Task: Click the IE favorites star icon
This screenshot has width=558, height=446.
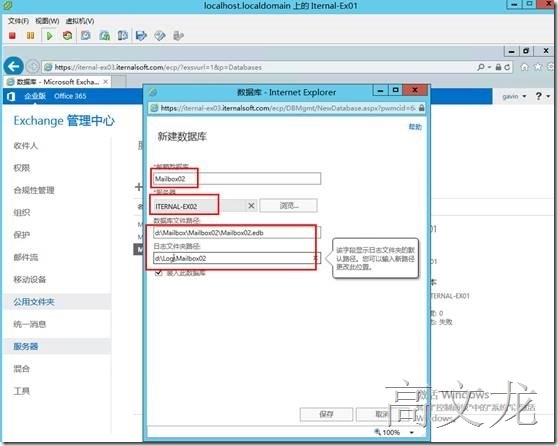Action: click(x=538, y=67)
